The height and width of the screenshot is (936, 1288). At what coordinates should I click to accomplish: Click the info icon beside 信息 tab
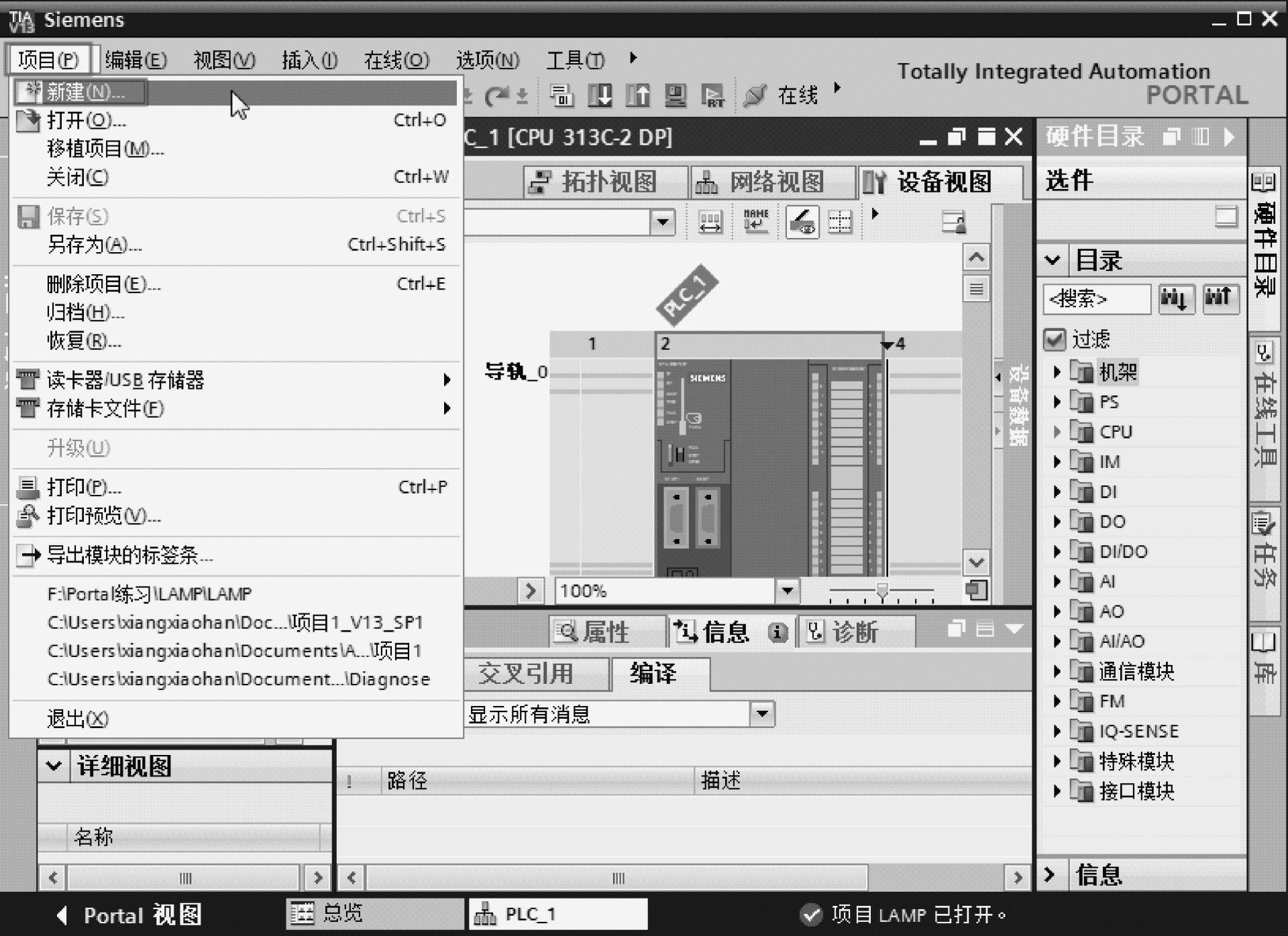[x=777, y=632]
